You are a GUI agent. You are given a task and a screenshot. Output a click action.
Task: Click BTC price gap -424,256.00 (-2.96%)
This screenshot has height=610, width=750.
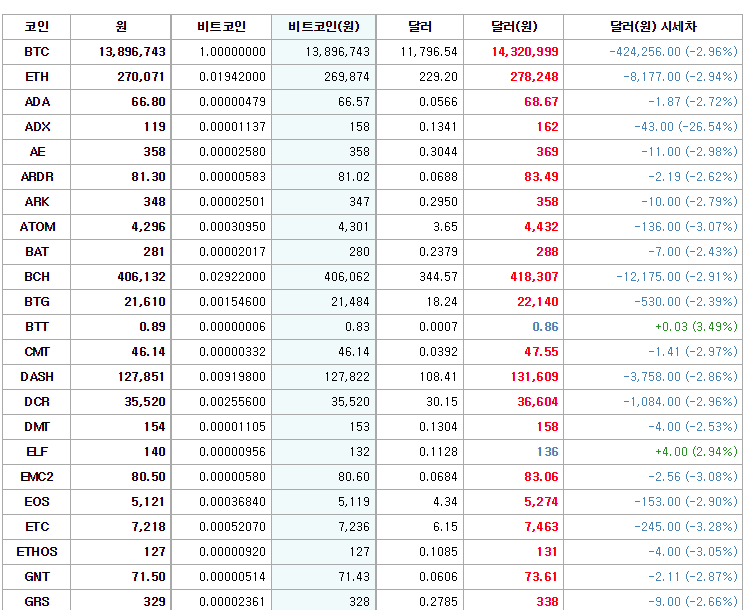coord(673,52)
